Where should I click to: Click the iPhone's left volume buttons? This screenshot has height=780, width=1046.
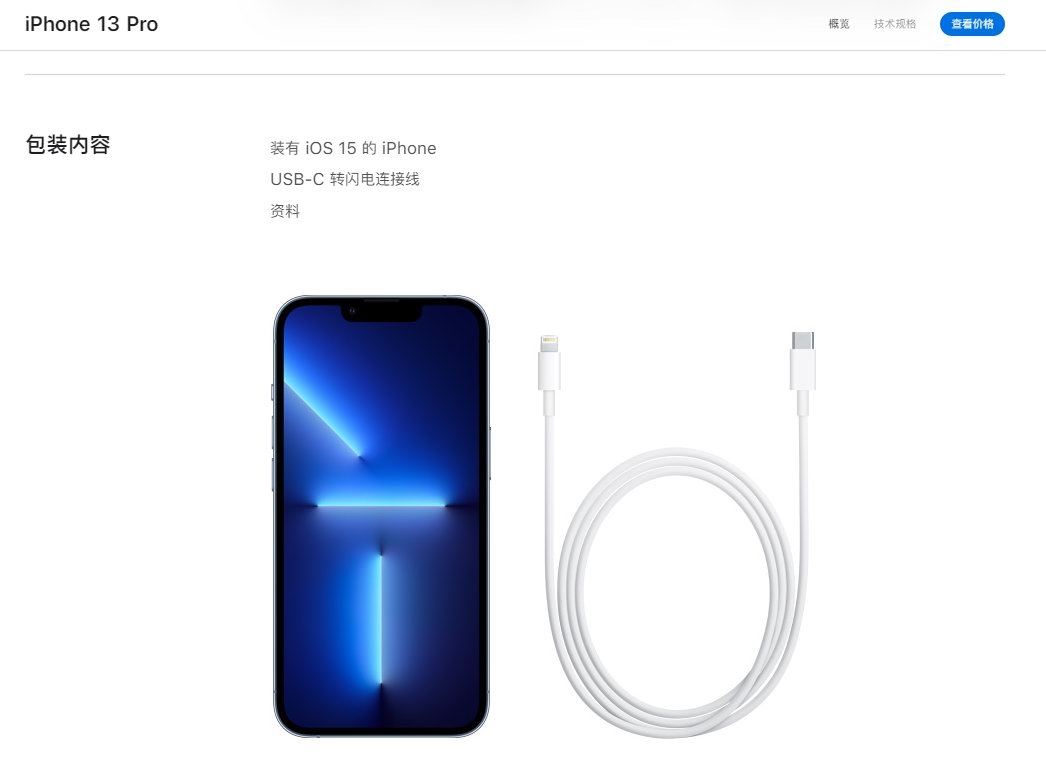tap(273, 453)
